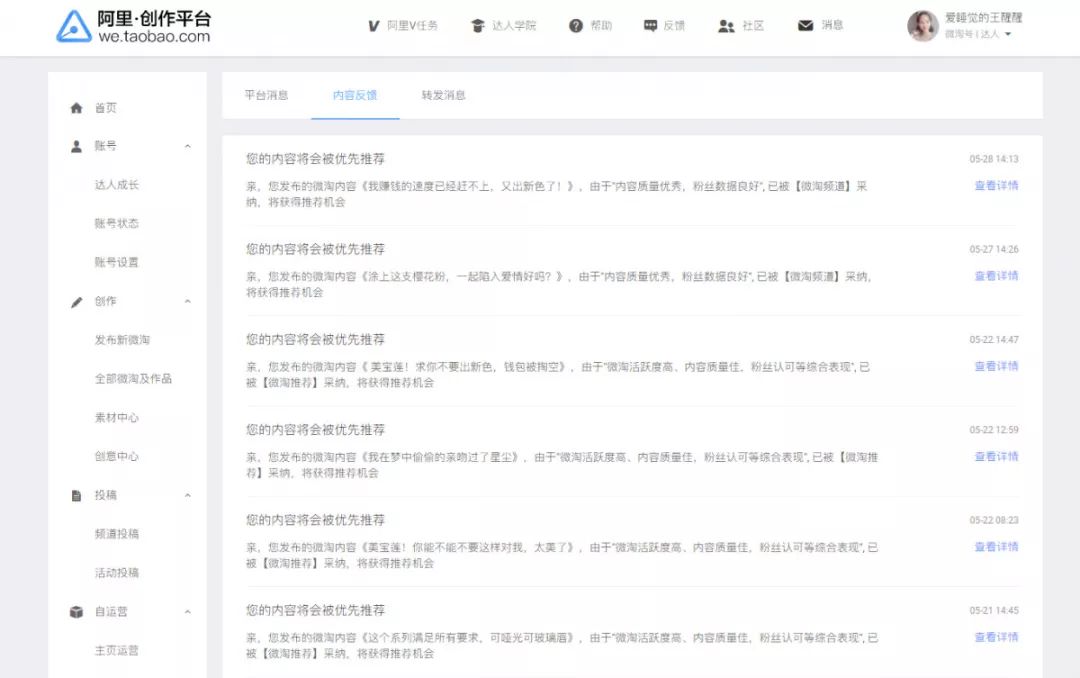Select the 创作 pen icon in sidebar
This screenshot has width=1080, height=678.
pyautogui.click(x=76, y=301)
